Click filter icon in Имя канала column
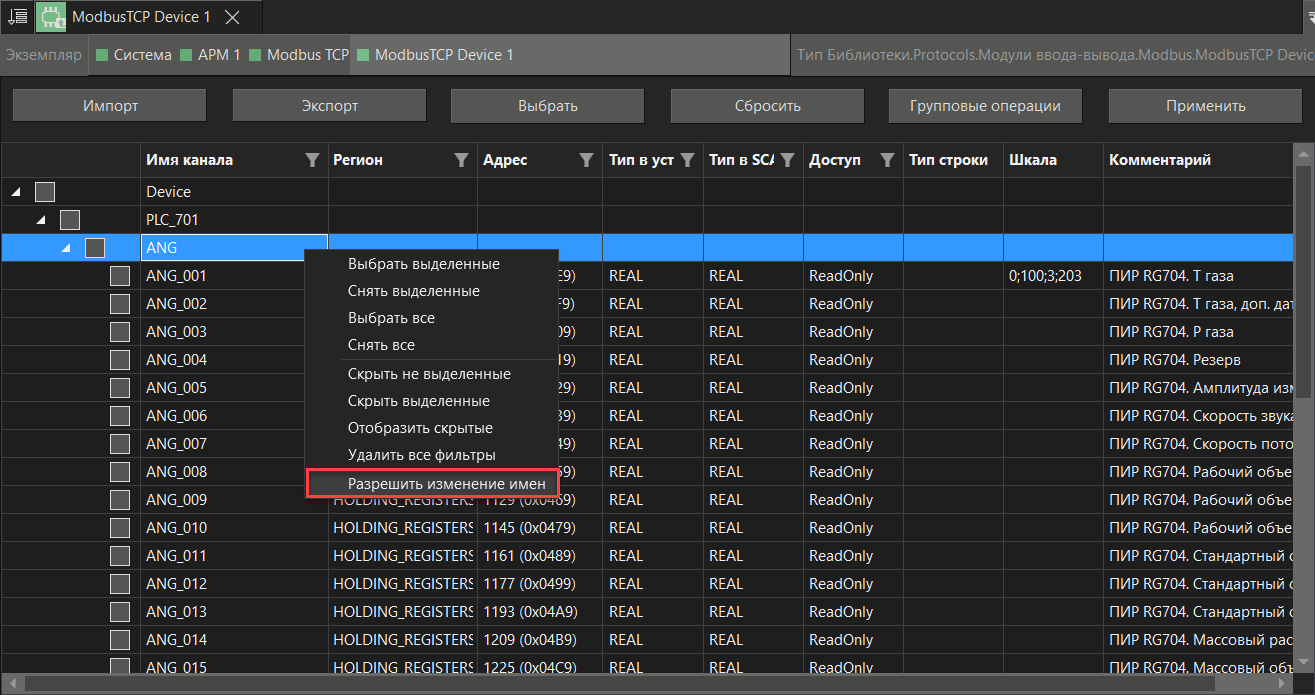Viewport: 1315px width, 695px height. [312, 160]
